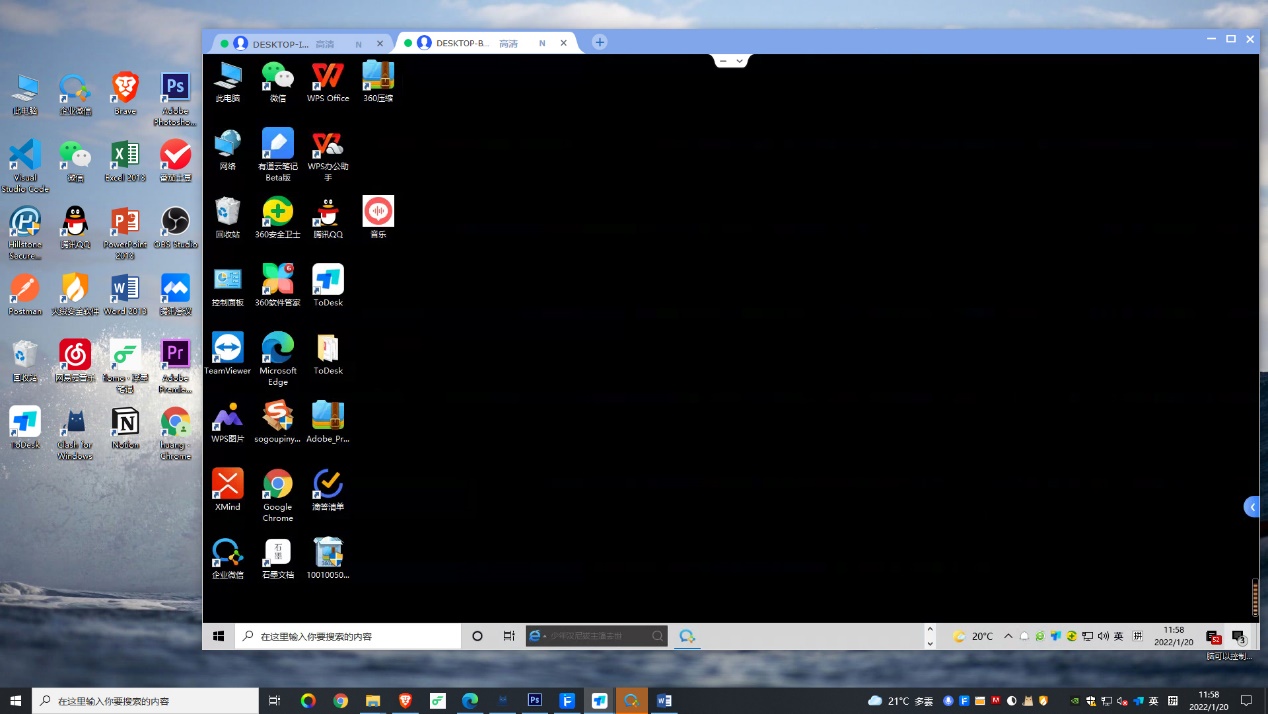Open 音乐 app on remote desktop
The image size is (1268, 714).
click(378, 218)
